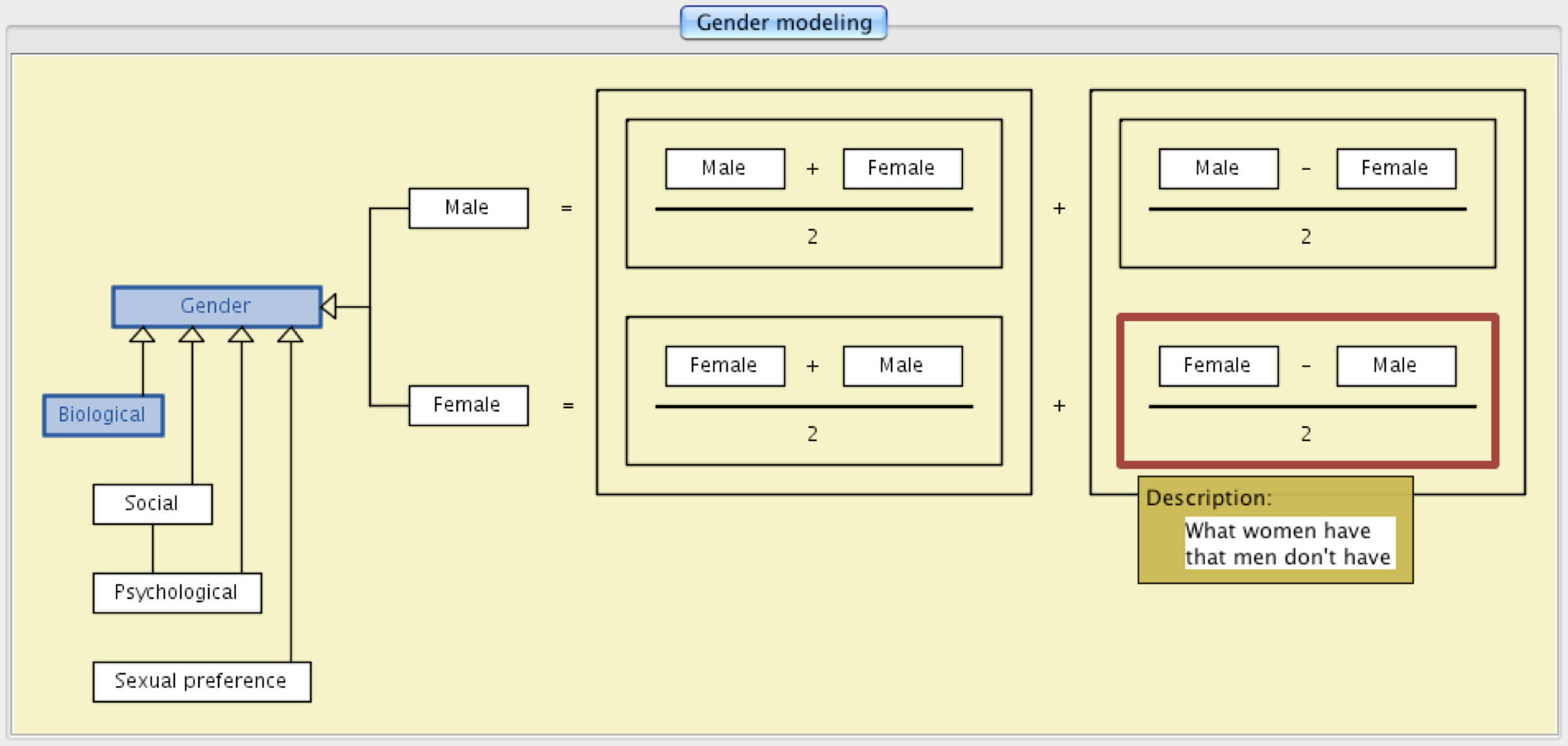
Task: Click Female in the bottom Female + Male fraction
Action: (724, 366)
